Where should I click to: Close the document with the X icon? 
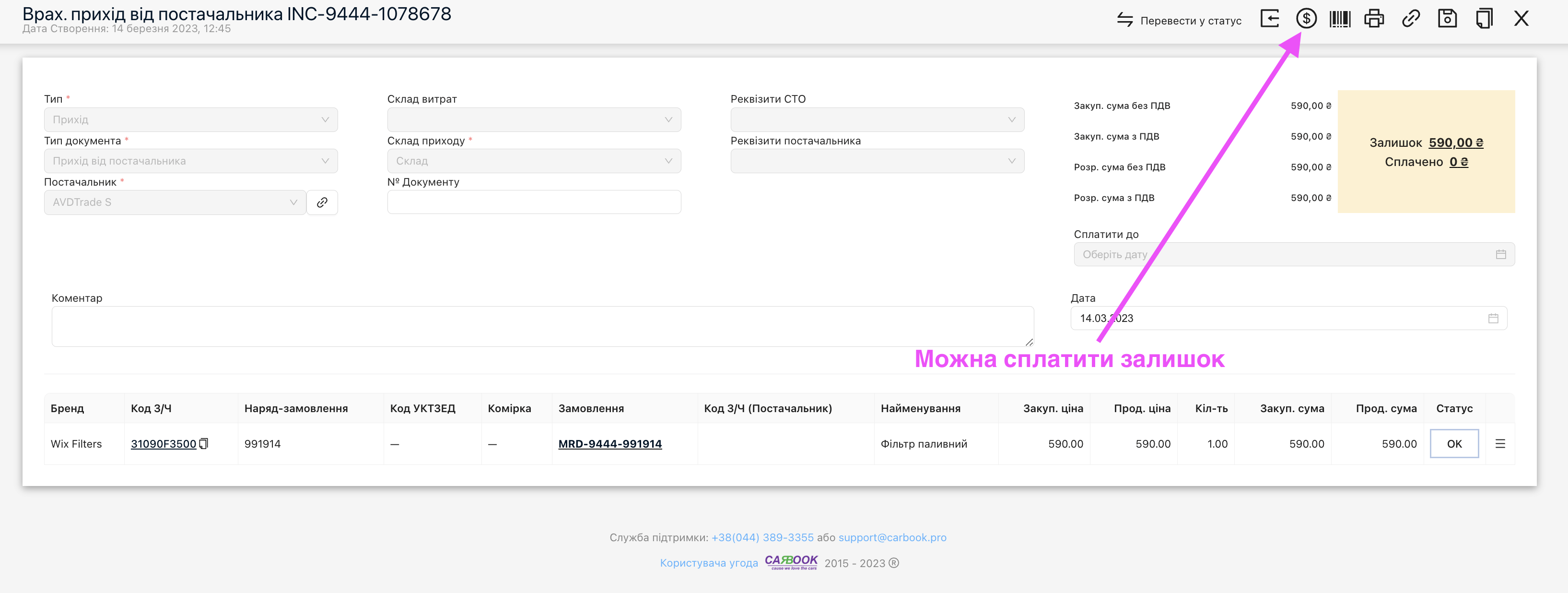[x=1521, y=19]
